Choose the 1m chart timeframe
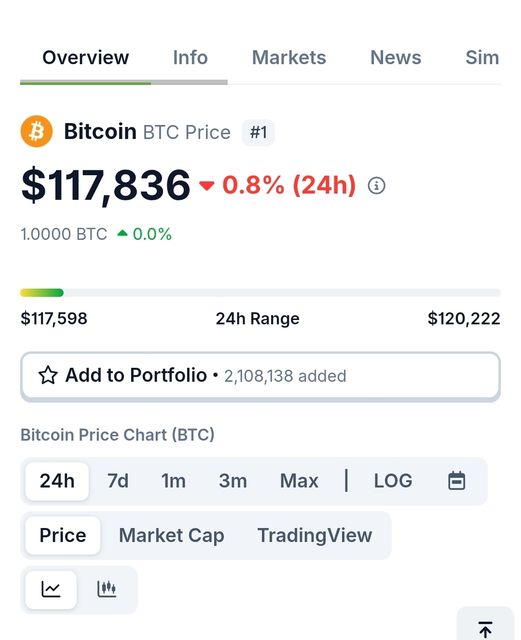The width and height of the screenshot is (521, 640). click(173, 481)
